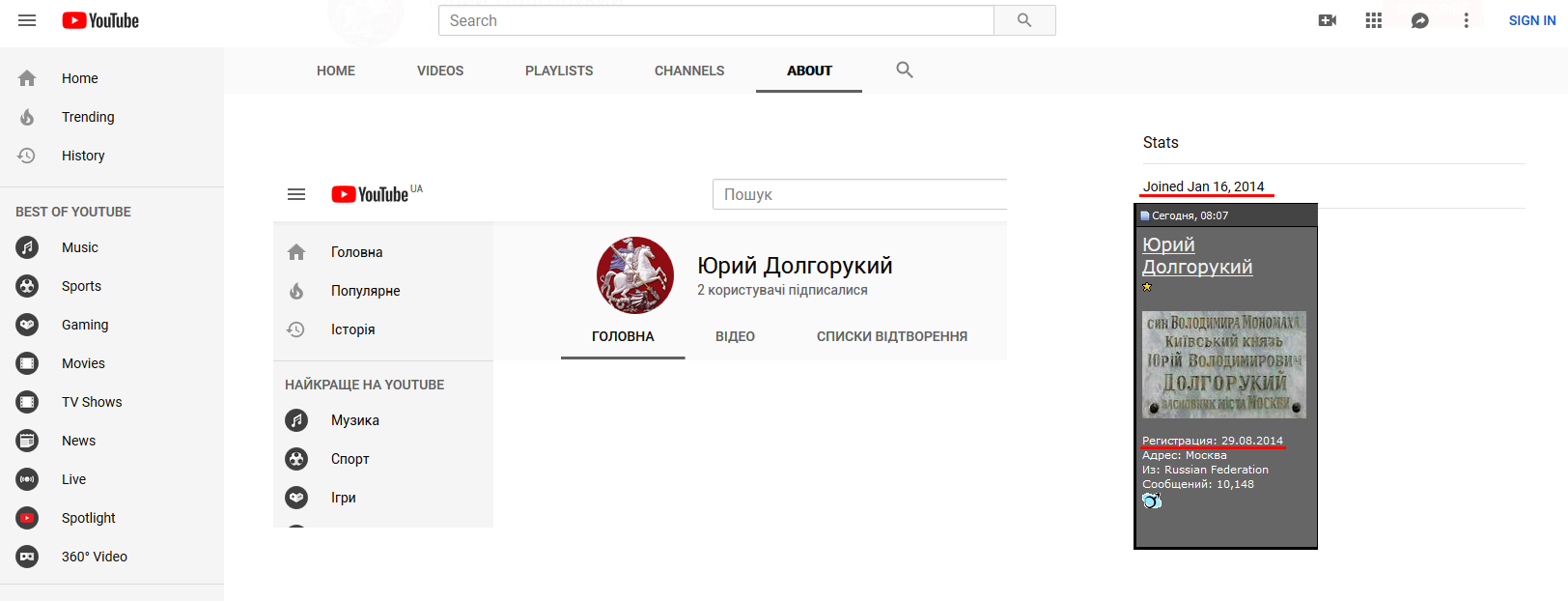Viewport: 1568px width, 601px height.
Task: Click the Из: Russian Federation text
Action: click(x=1206, y=470)
